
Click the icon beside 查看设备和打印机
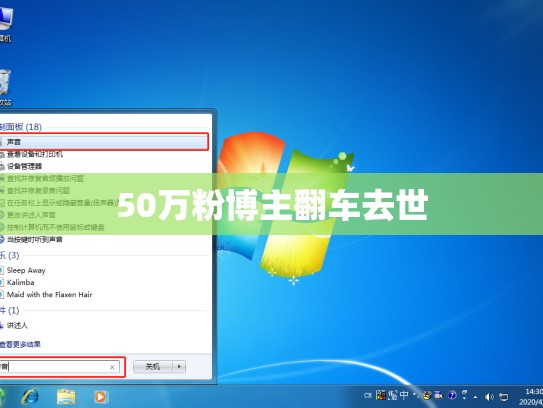coord(2,154)
